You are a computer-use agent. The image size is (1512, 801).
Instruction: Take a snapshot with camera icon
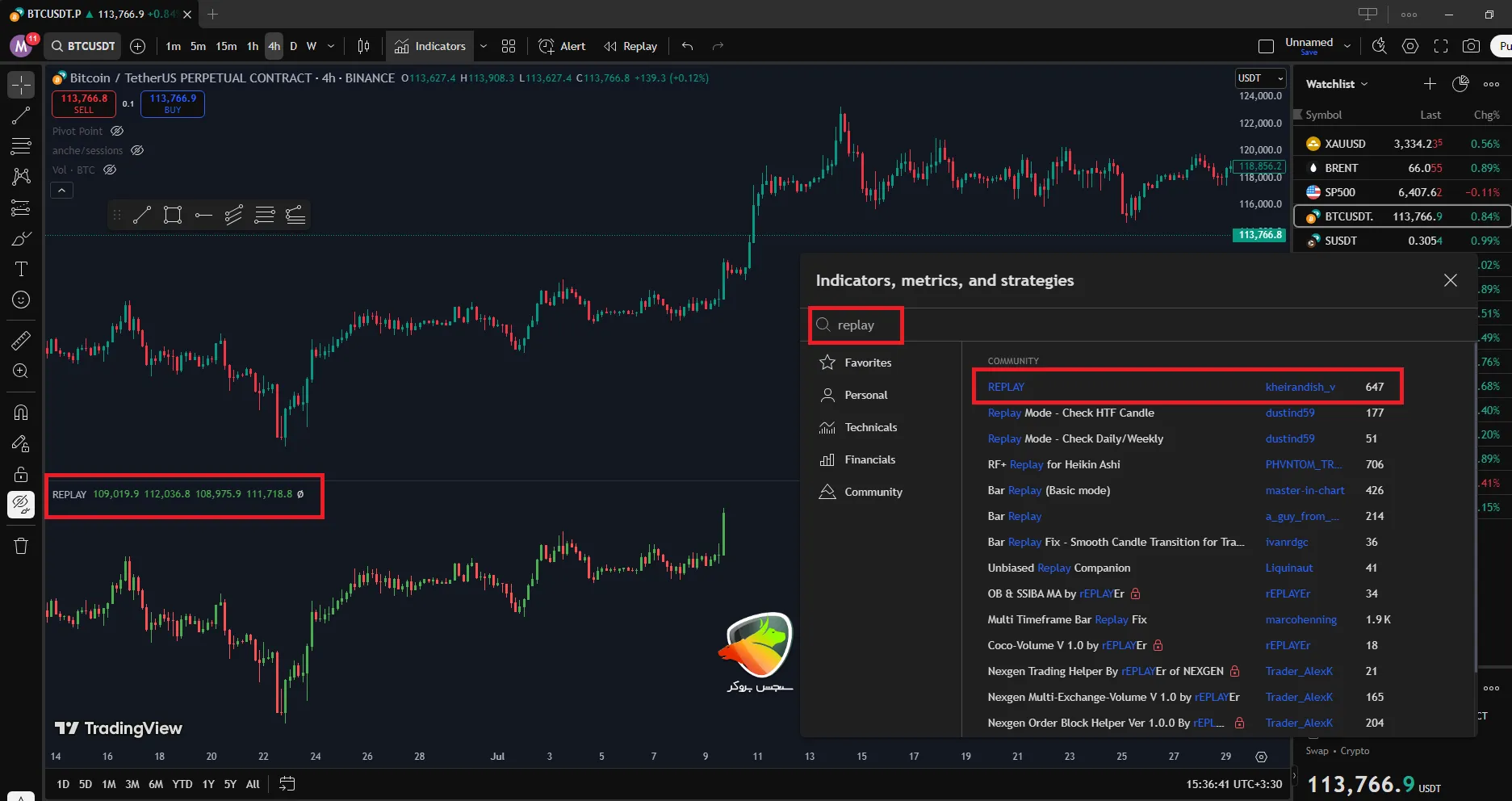1471,46
